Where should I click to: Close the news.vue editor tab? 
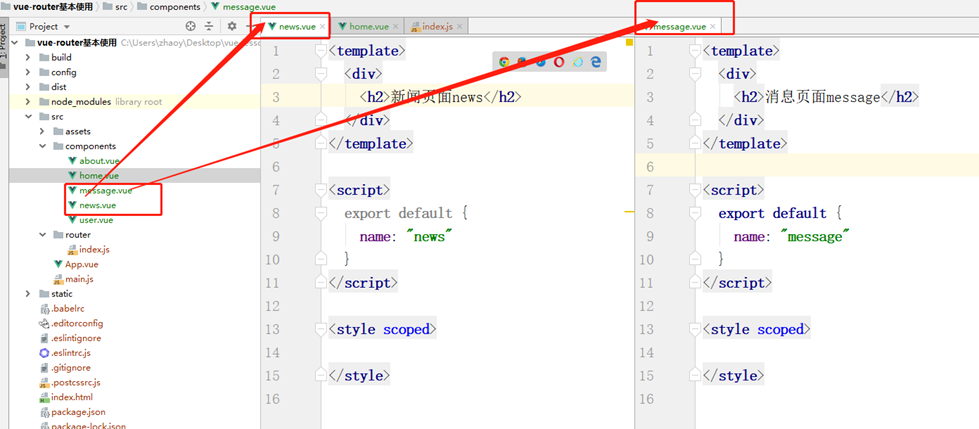click(322, 27)
